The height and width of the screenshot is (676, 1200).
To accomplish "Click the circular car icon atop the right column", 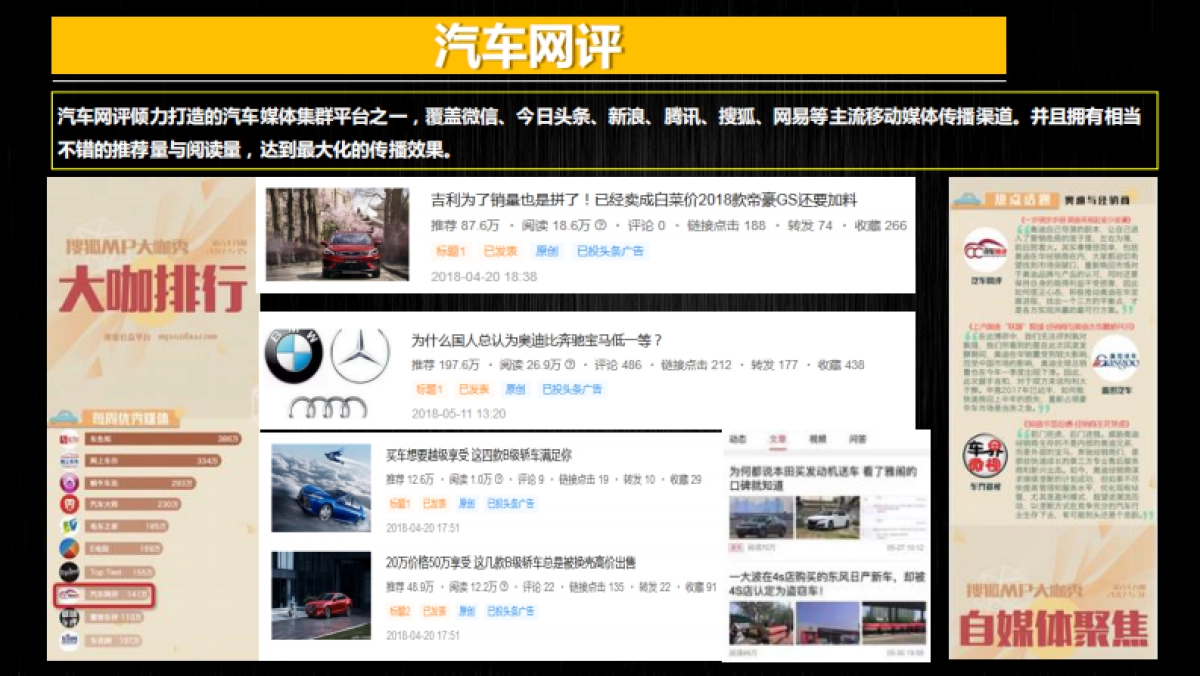I will [x=967, y=199].
